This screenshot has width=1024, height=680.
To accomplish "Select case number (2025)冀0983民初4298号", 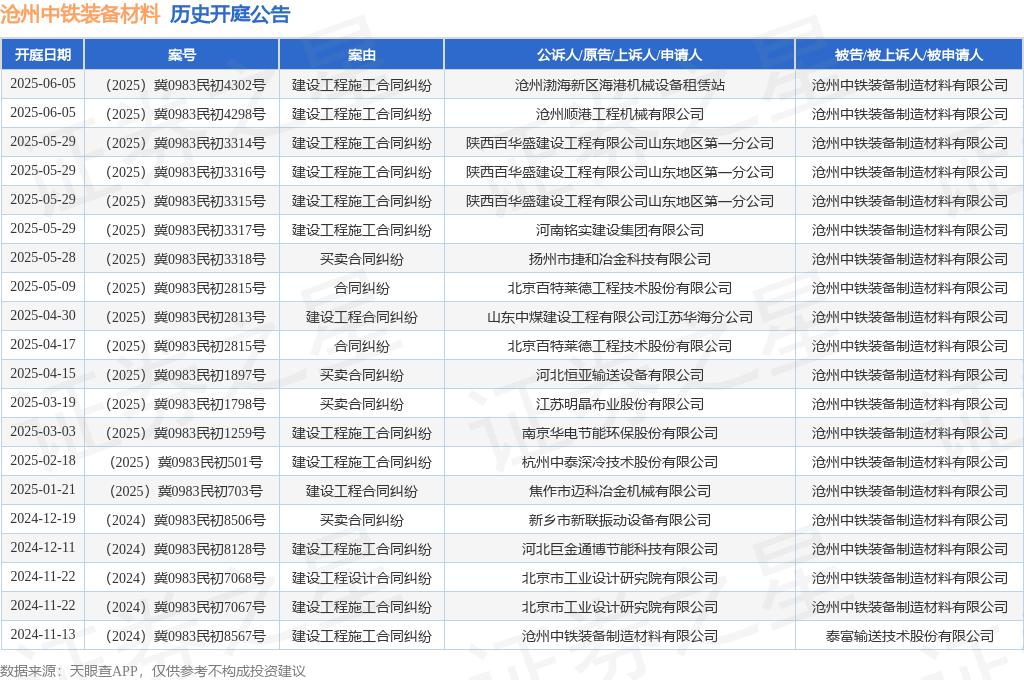I will (185, 114).
